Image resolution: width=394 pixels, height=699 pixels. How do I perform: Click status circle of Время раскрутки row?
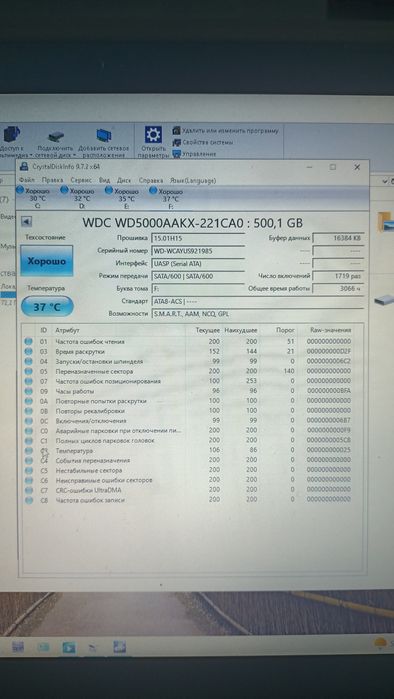29,351
